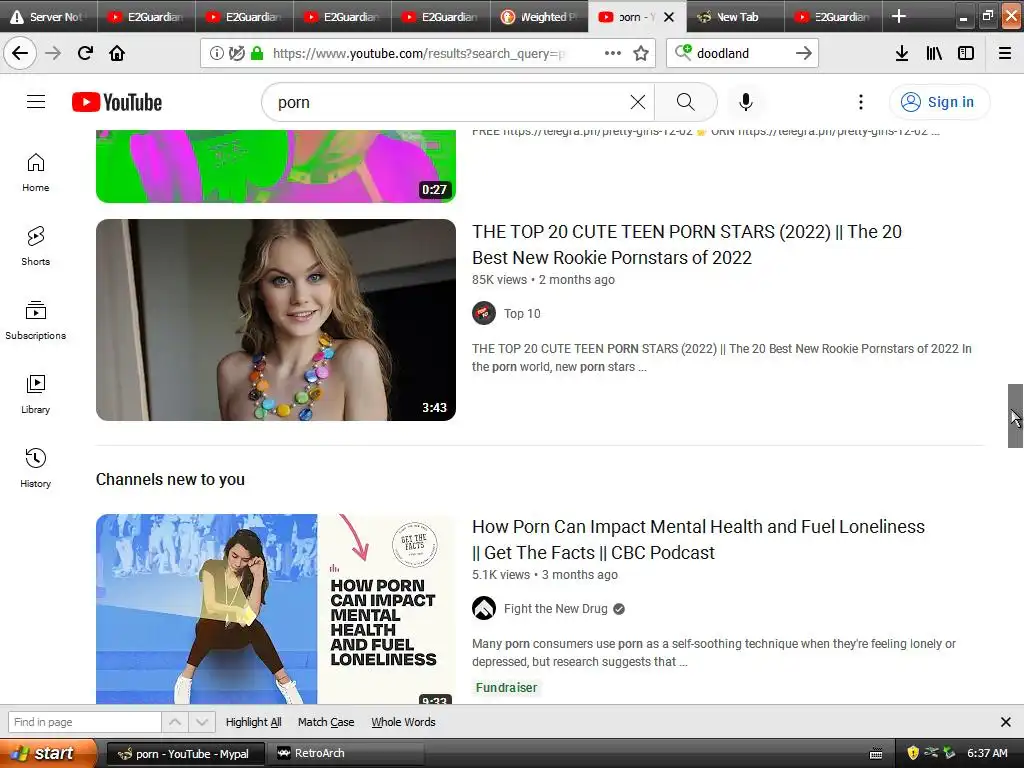Switch to the Weighted tab

[539, 16]
